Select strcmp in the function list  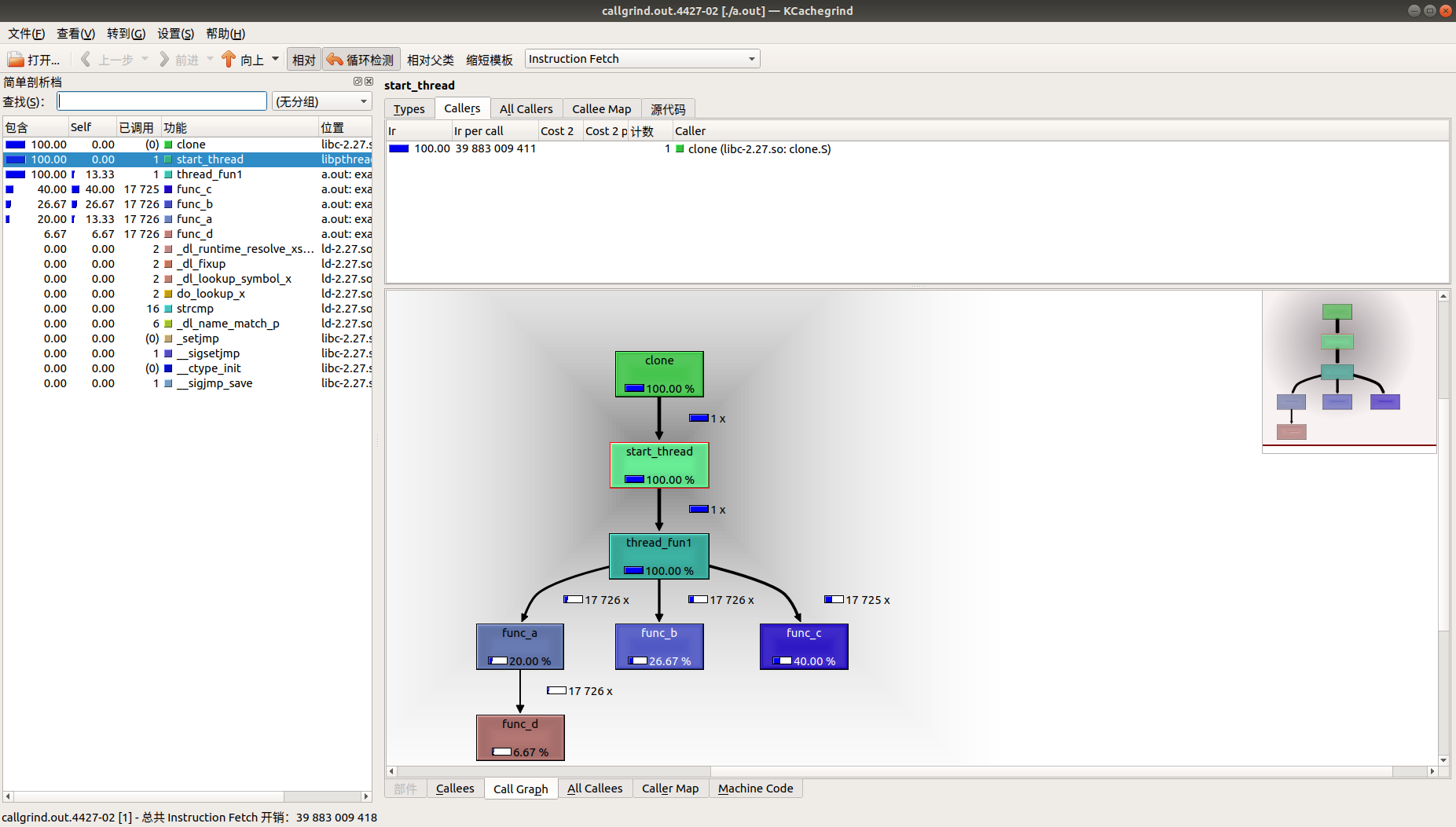pyautogui.click(x=187, y=309)
